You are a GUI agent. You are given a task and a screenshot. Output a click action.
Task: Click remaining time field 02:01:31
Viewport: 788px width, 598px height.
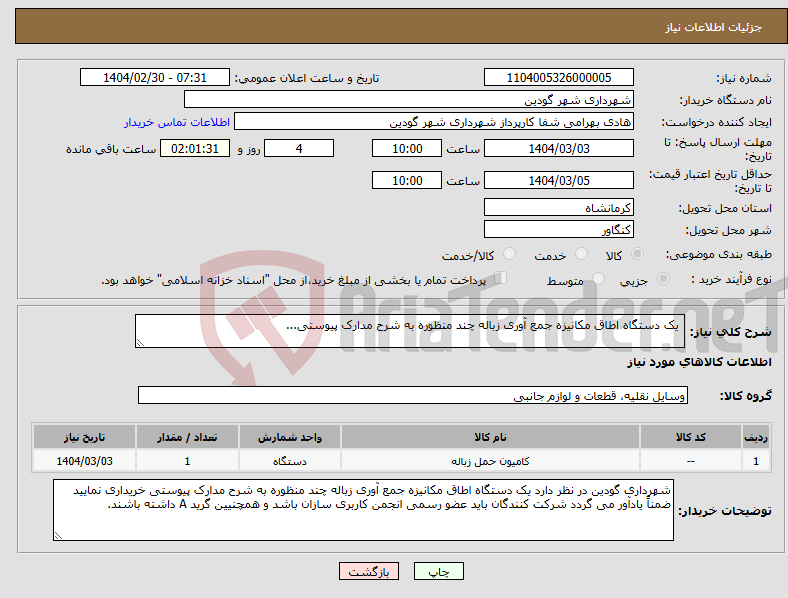[x=195, y=148]
